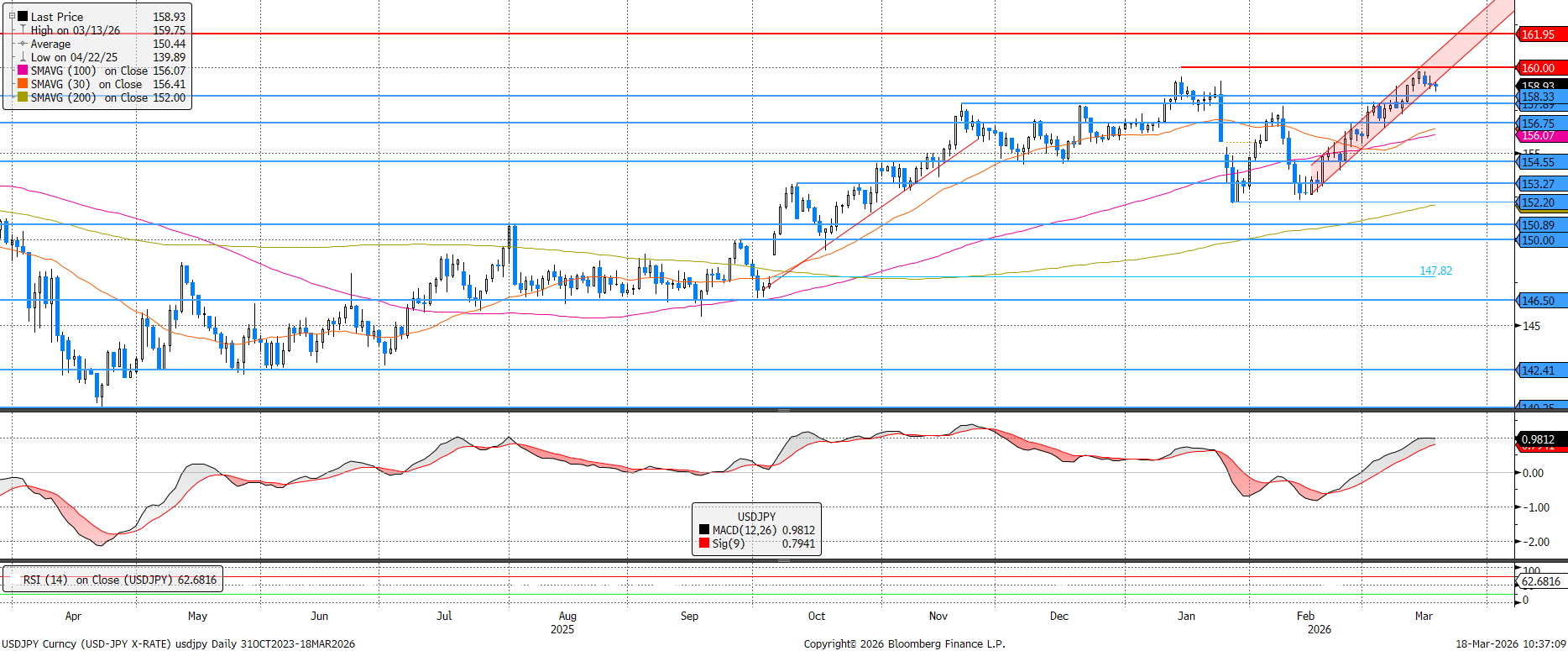The image size is (1568, 651).
Task: Click the olive SMAVG (200) color swatch
Action: coord(23,97)
